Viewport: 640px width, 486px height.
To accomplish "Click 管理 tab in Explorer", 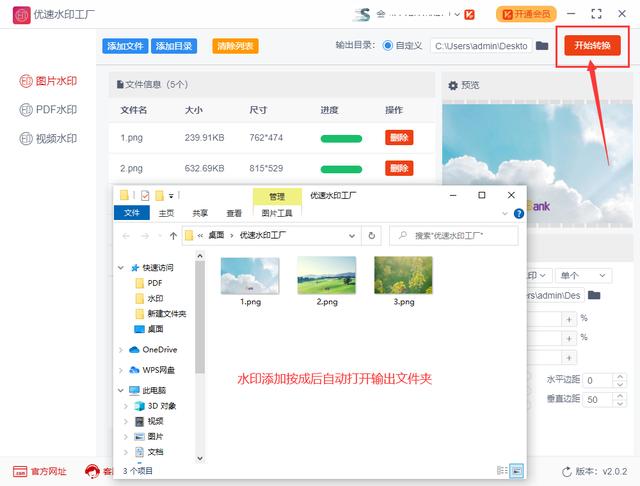I will 277,197.
